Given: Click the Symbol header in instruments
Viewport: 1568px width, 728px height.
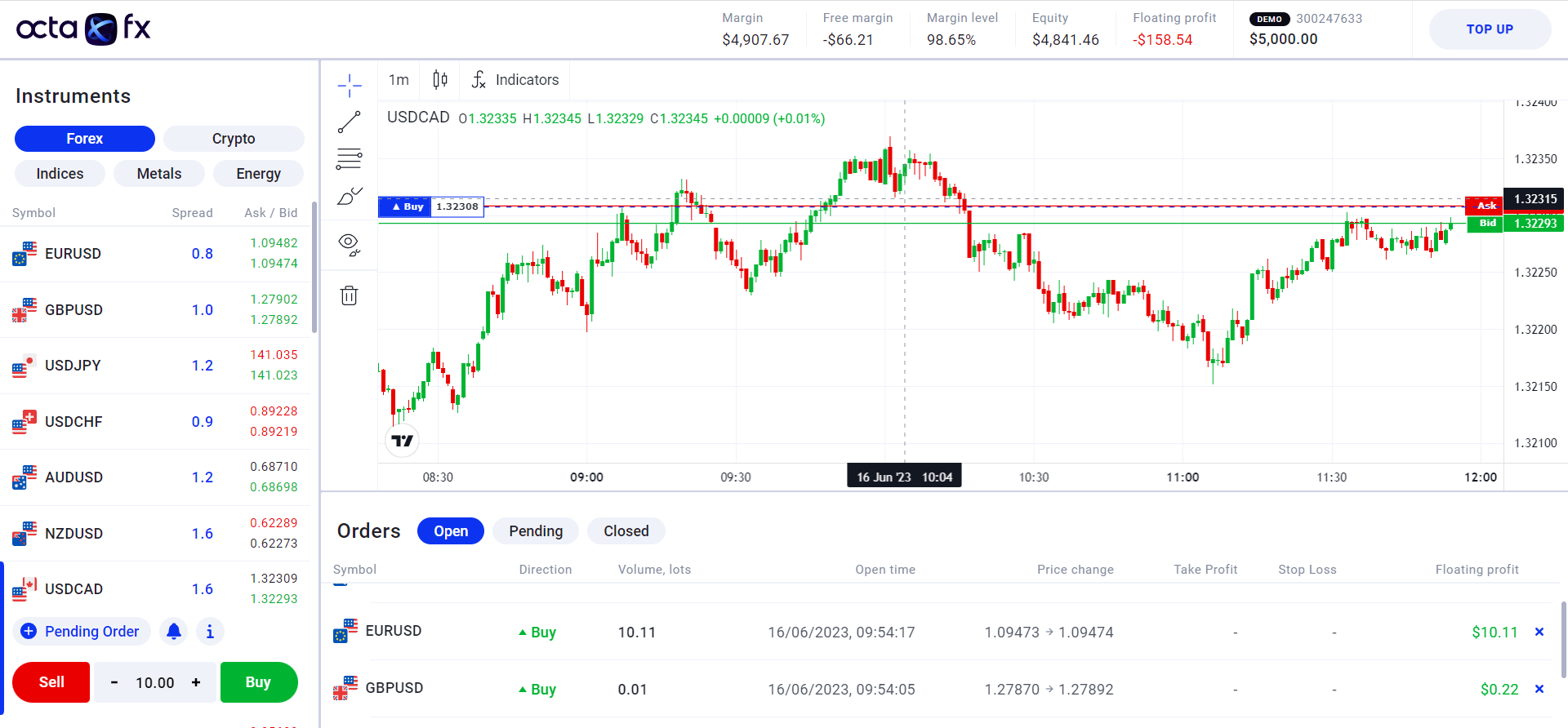Looking at the screenshot, I should point(33,213).
